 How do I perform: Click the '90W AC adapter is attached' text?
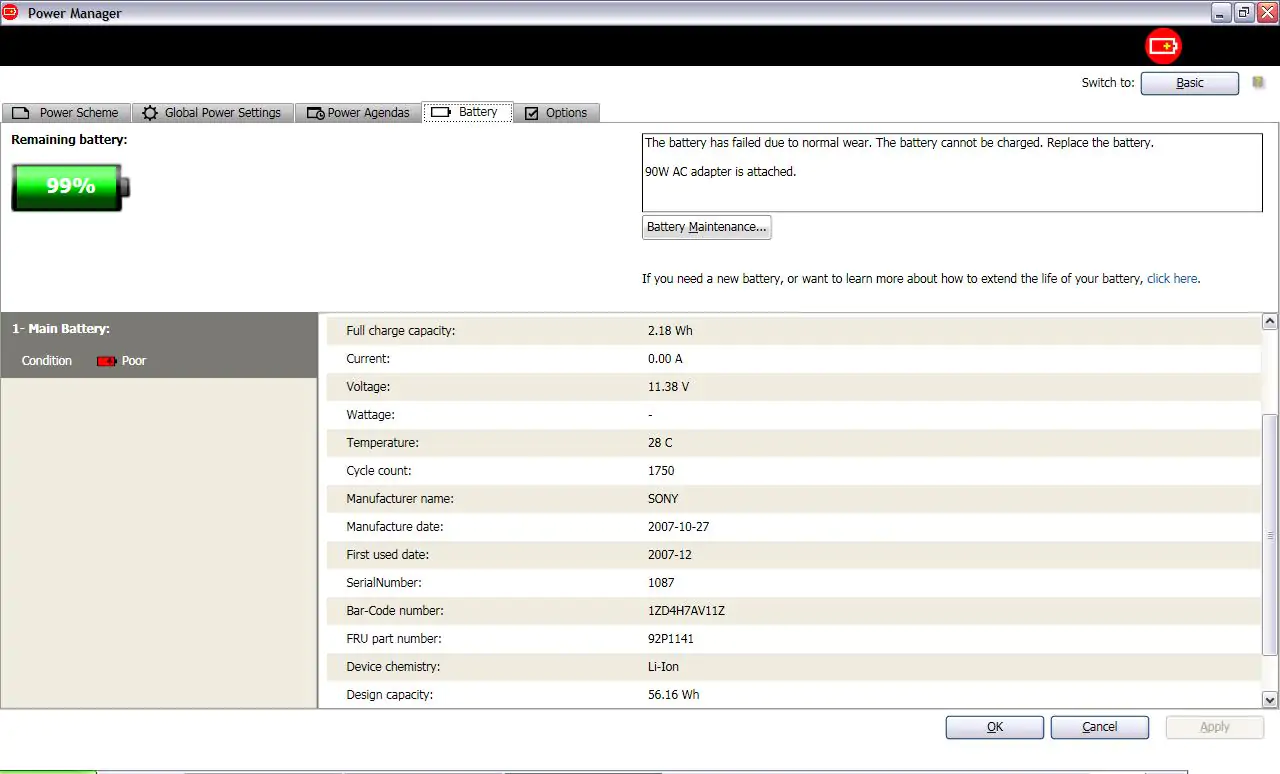(720, 172)
